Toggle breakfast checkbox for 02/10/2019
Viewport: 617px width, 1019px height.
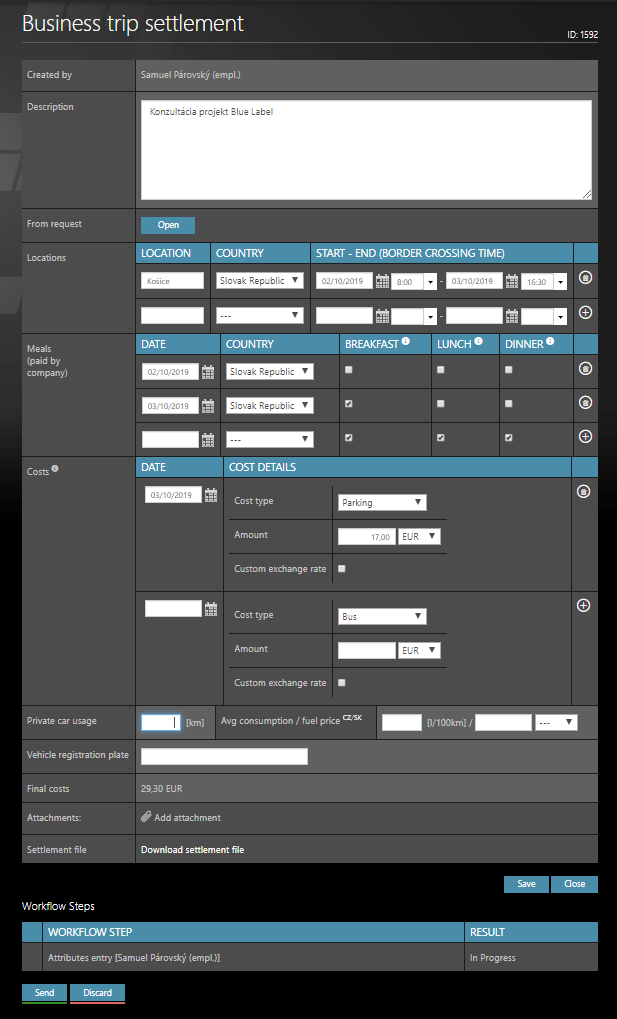348,371
